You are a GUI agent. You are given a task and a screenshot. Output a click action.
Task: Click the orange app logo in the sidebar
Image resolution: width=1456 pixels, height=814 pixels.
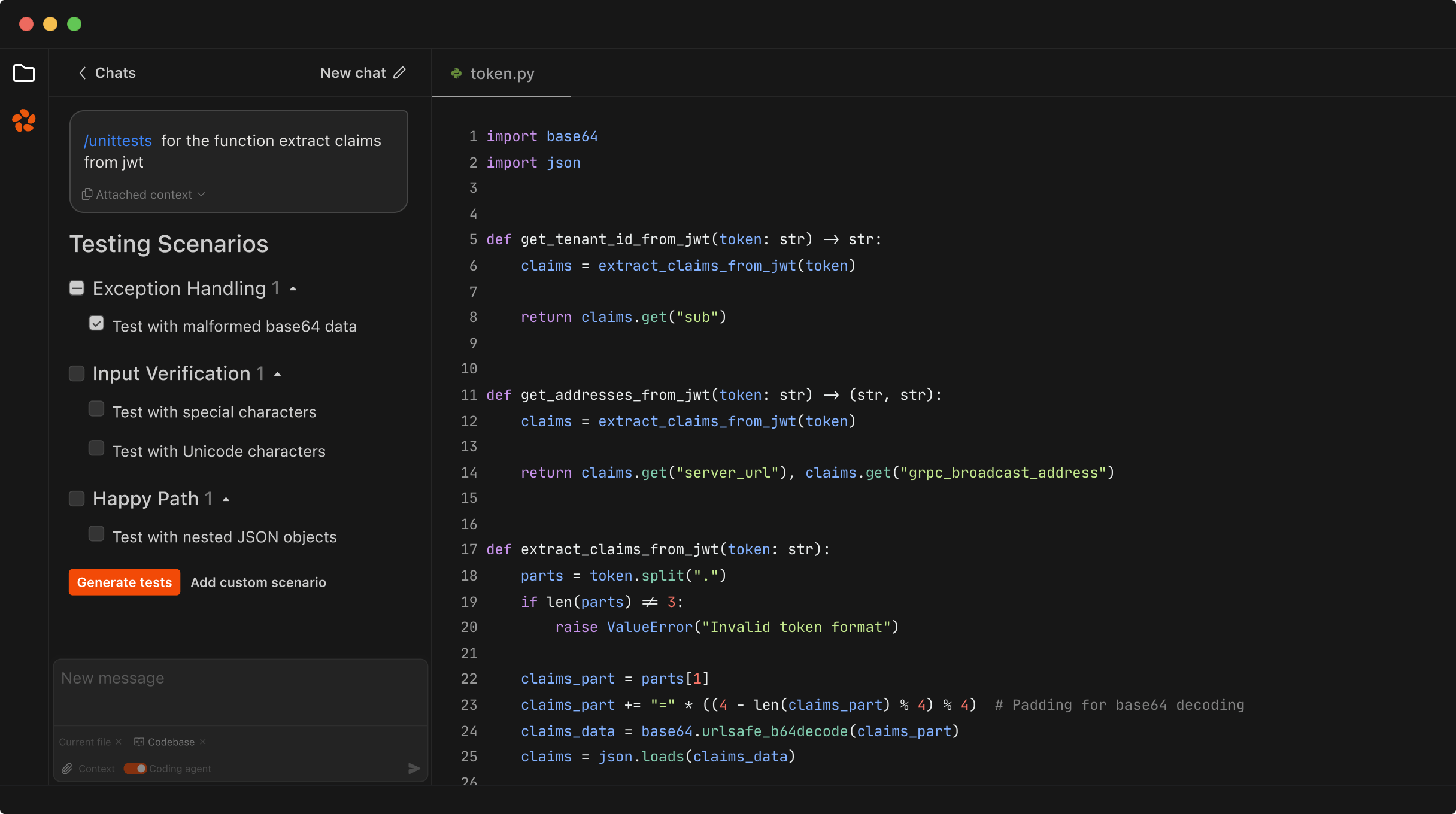pyautogui.click(x=24, y=122)
